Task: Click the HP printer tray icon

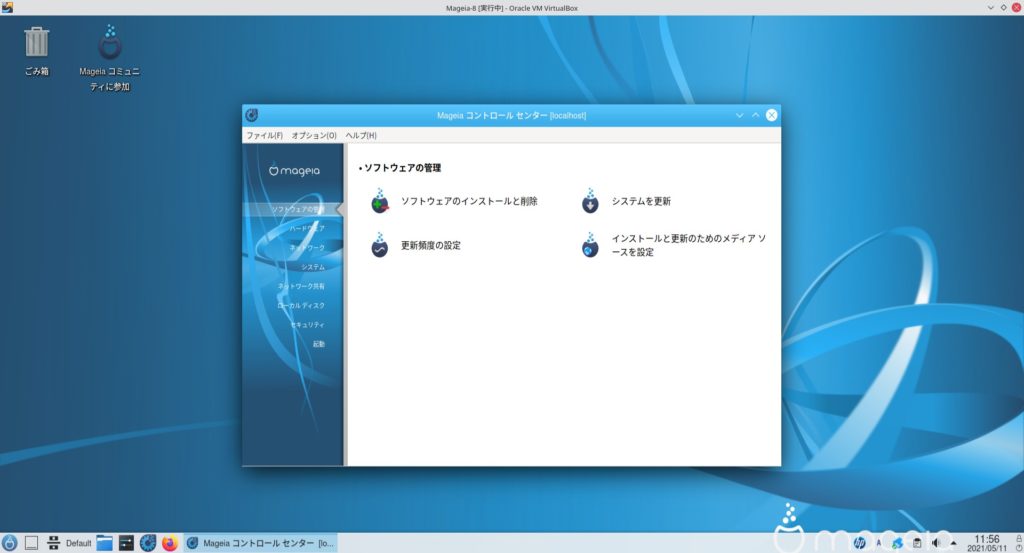Action: [860, 543]
